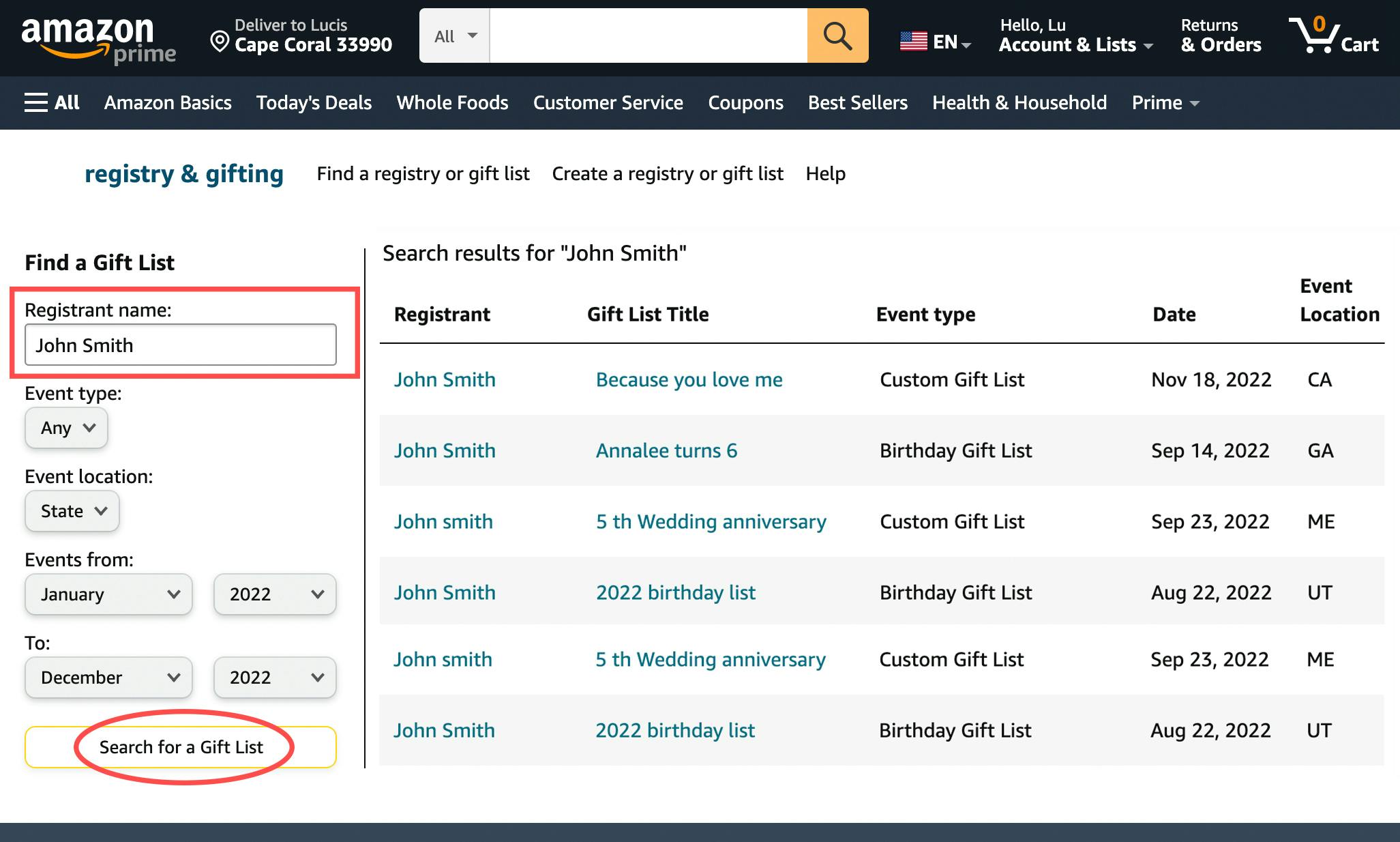Click the Amazon Prime logo

pos(98,38)
